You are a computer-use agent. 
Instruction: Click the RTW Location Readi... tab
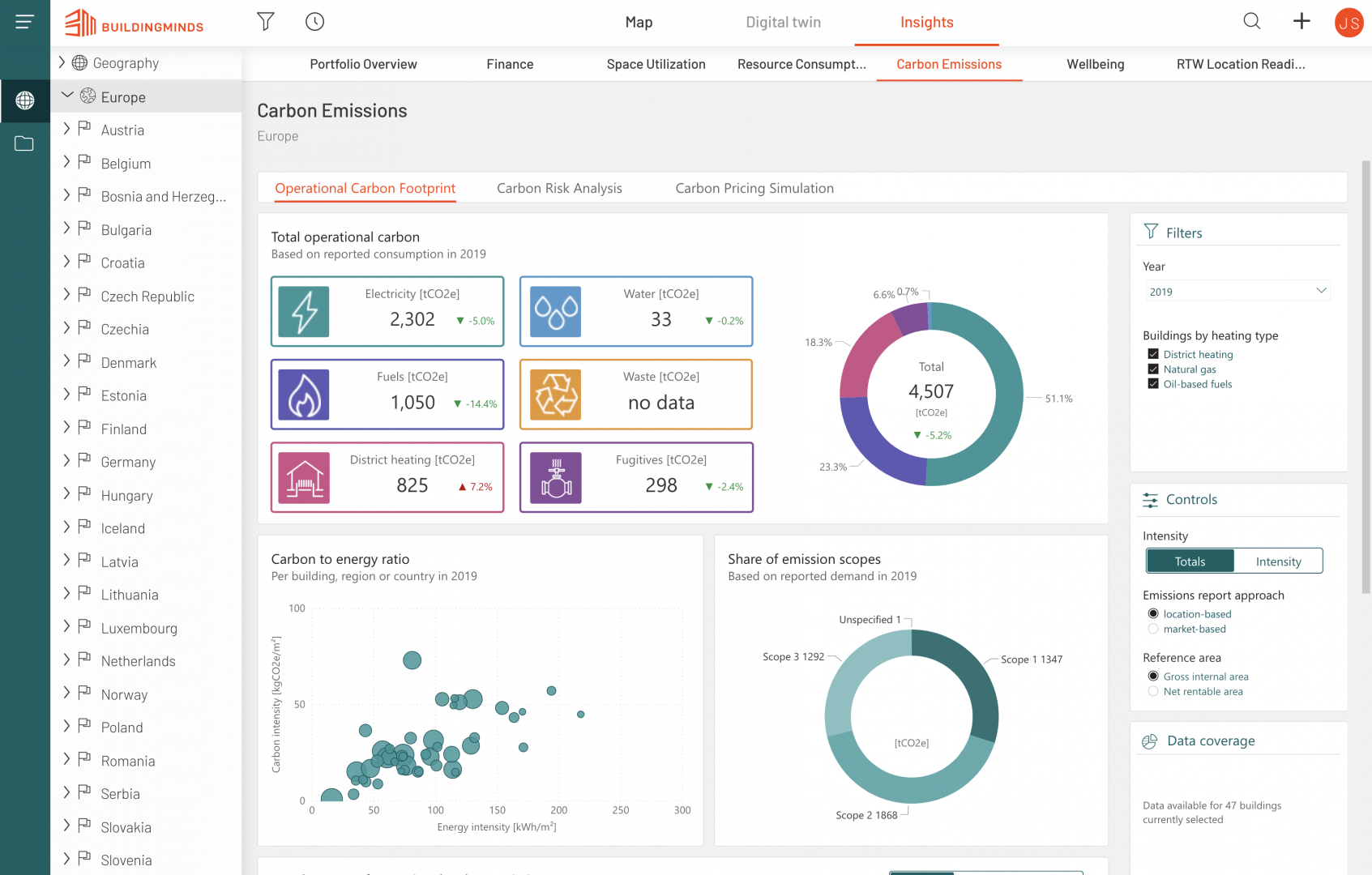1241,64
